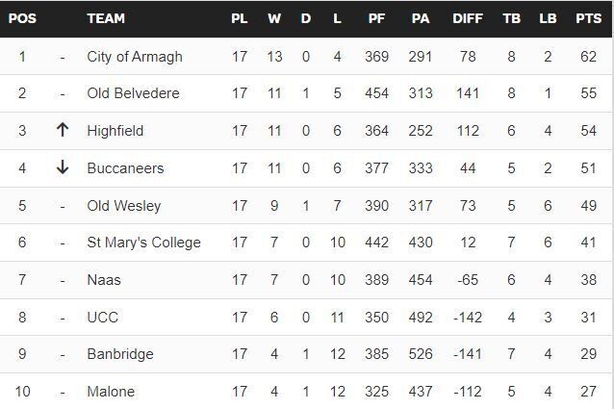Select the TB column header
This screenshot has width=614, height=409.
click(511, 18)
